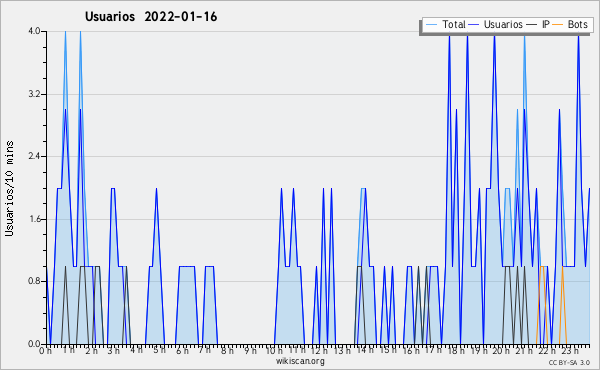Image resolution: width=600 pixels, height=370 pixels.
Task: Click the 'CC BY-SA 3.0' license text
Action: (569, 363)
